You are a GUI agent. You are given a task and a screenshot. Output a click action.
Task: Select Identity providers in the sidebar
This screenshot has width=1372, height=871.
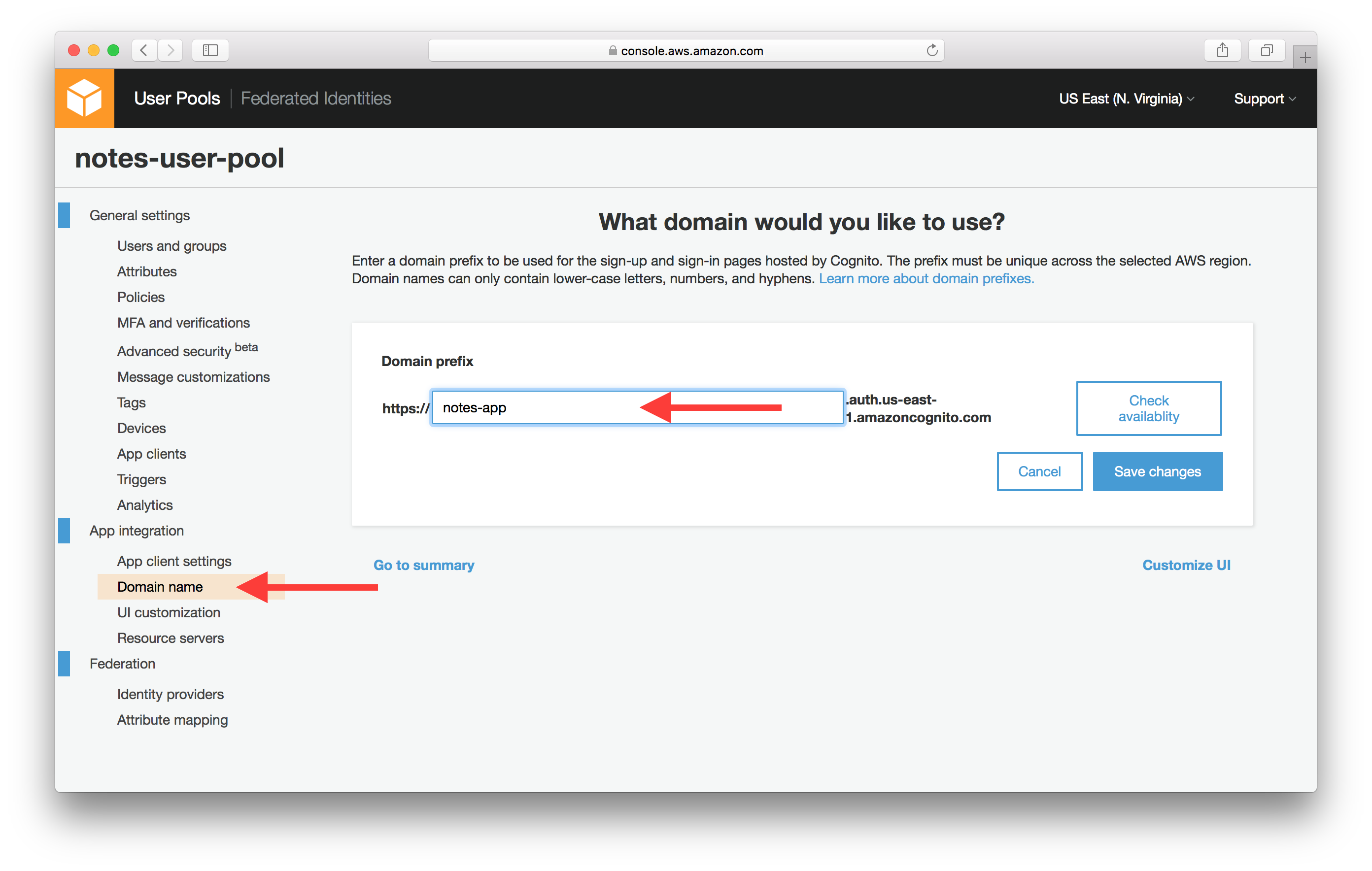point(171,694)
